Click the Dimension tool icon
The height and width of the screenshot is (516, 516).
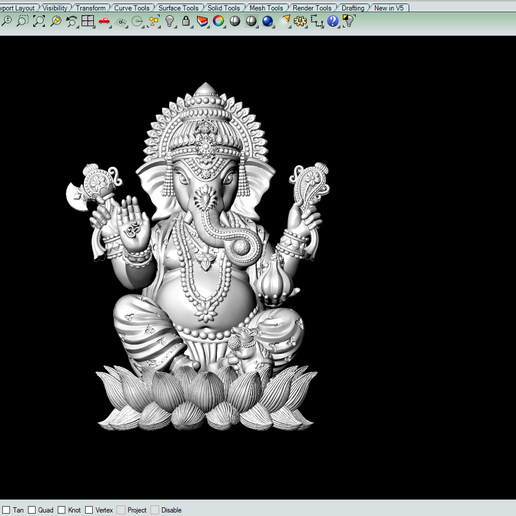317,21
